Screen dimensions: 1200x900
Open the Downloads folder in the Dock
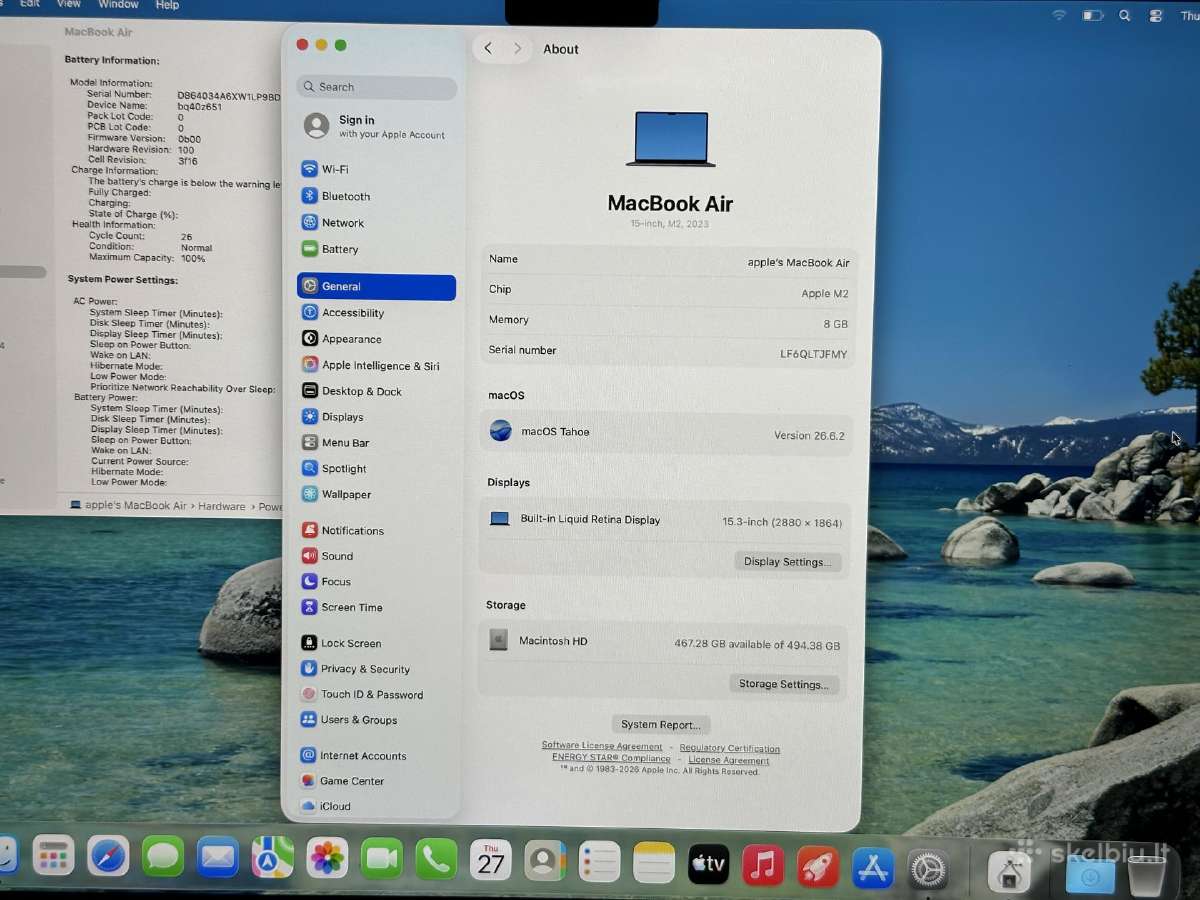click(x=1090, y=875)
